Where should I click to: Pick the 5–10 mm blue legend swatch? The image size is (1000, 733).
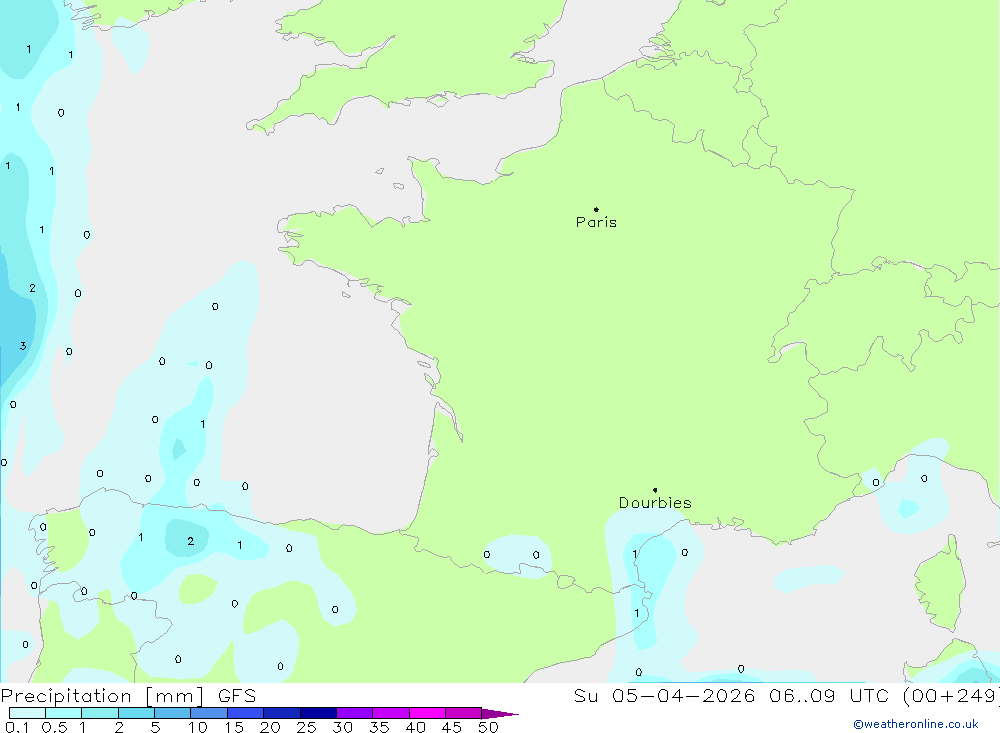click(x=173, y=713)
